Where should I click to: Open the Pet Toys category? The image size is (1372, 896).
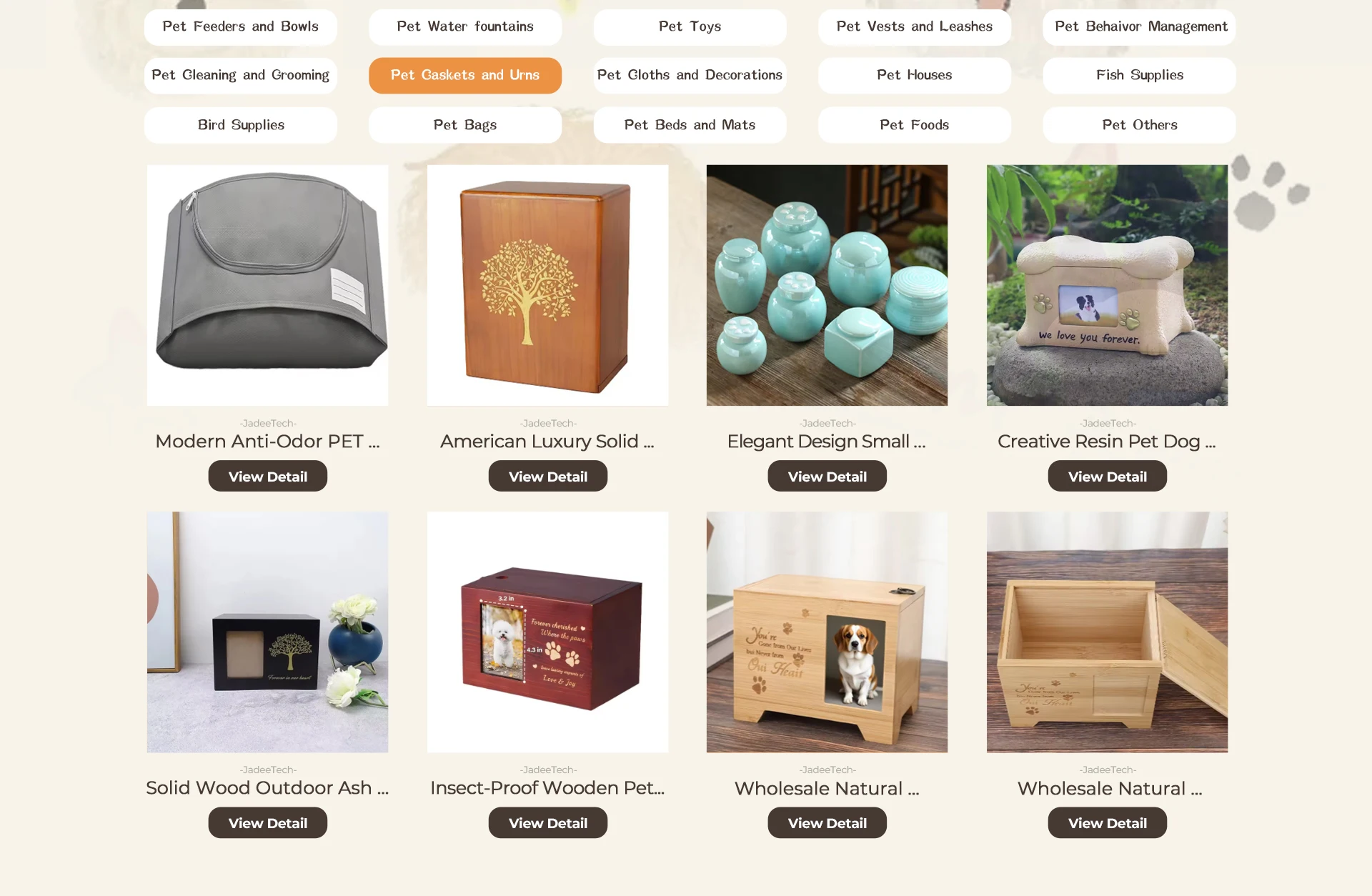coord(690,26)
